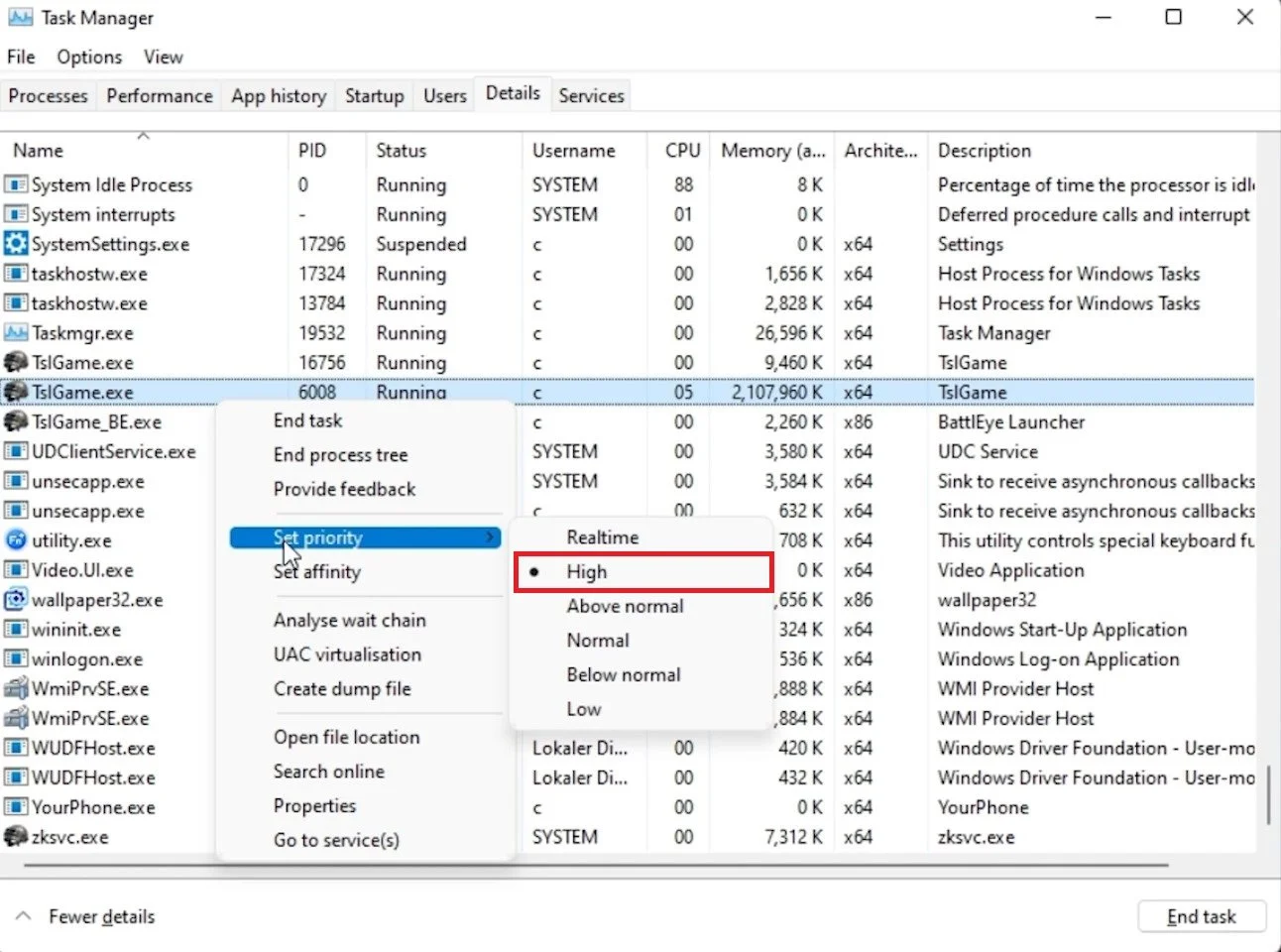The width and height of the screenshot is (1281, 952).
Task: Click the wallpaper32.exe process icon
Action: tap(16, 600)
